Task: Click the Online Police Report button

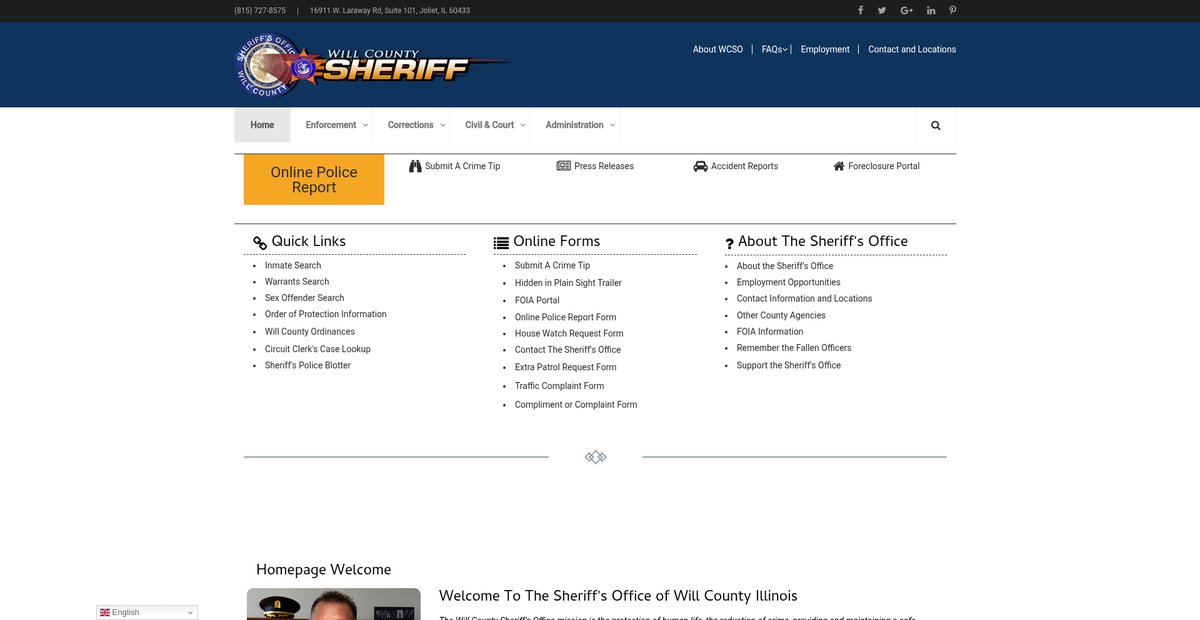Action: click(x=314, y=179)
